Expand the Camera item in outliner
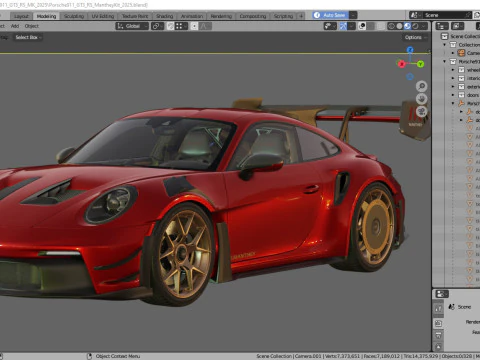 pos(453,53)
